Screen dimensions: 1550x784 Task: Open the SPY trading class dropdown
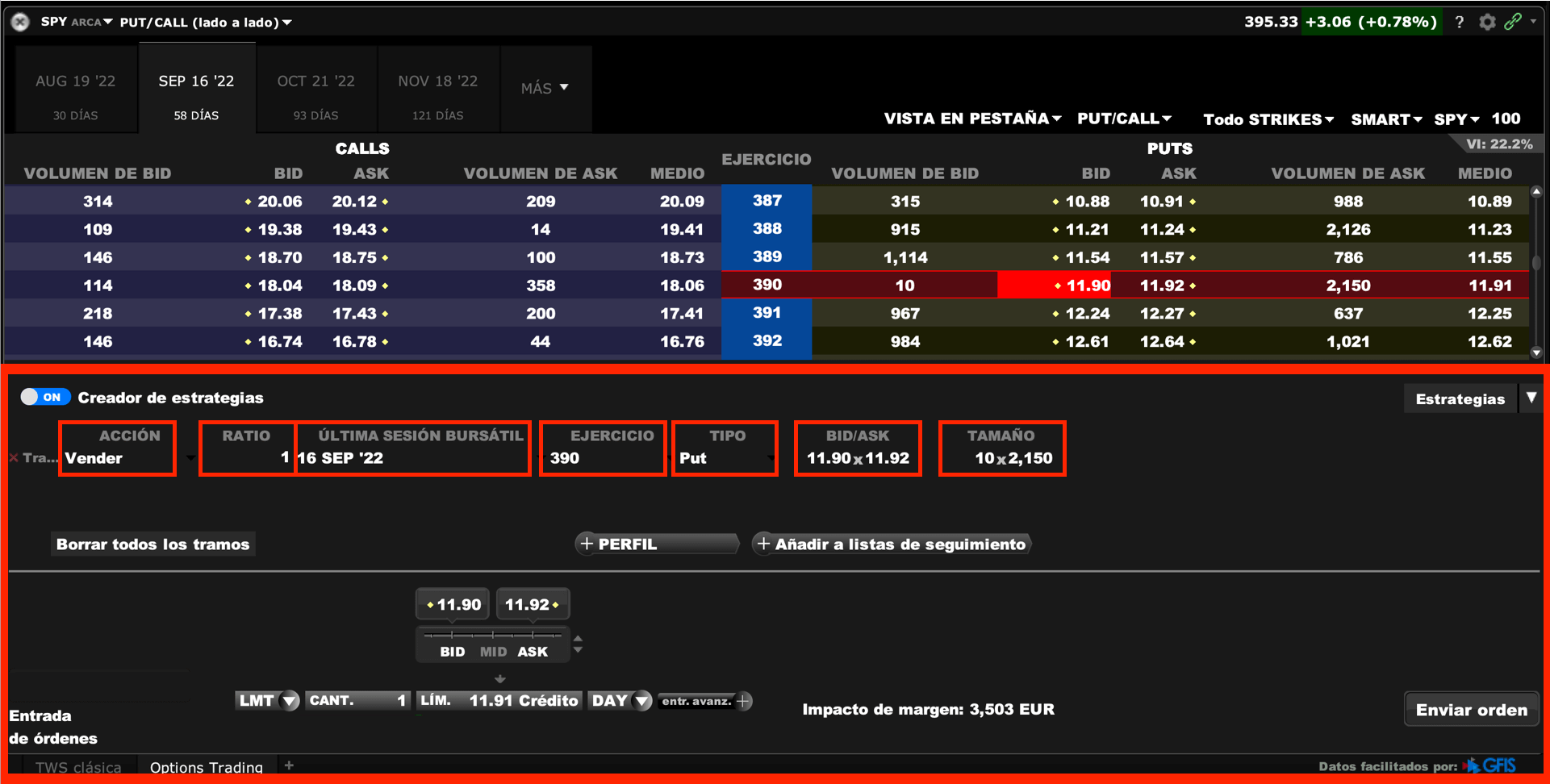1456,119
